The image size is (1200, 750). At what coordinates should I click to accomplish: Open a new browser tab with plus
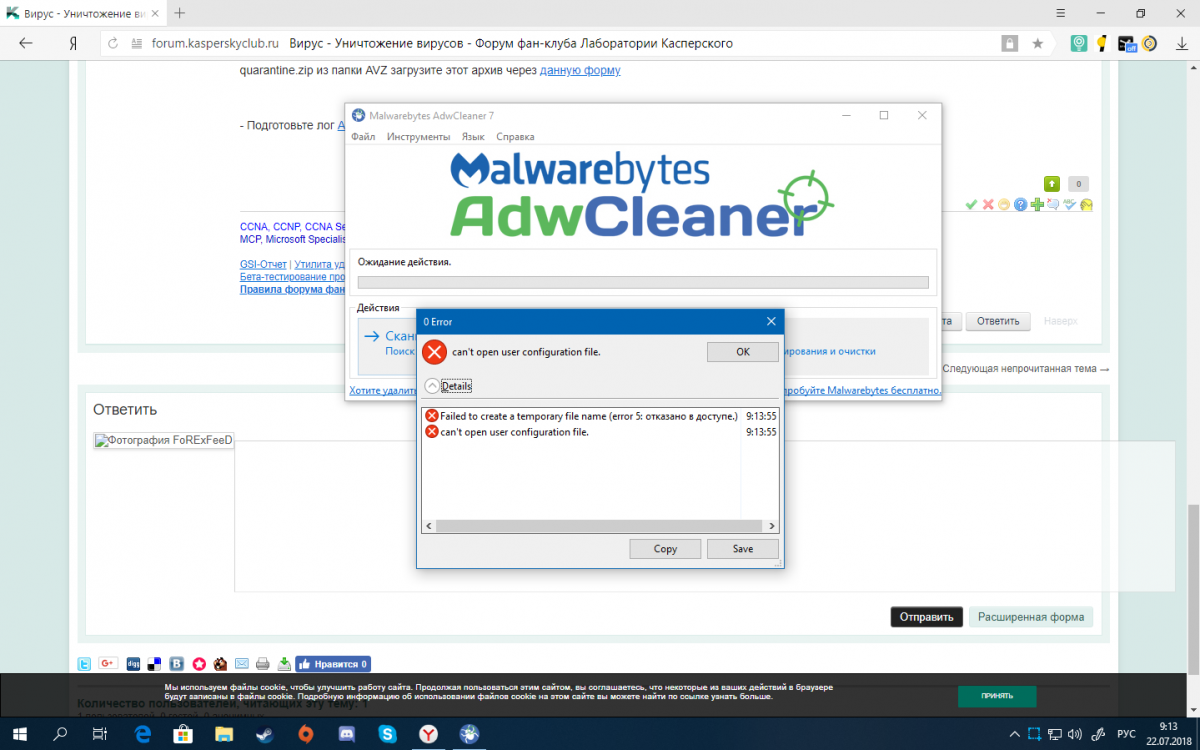tap(180, 13)
